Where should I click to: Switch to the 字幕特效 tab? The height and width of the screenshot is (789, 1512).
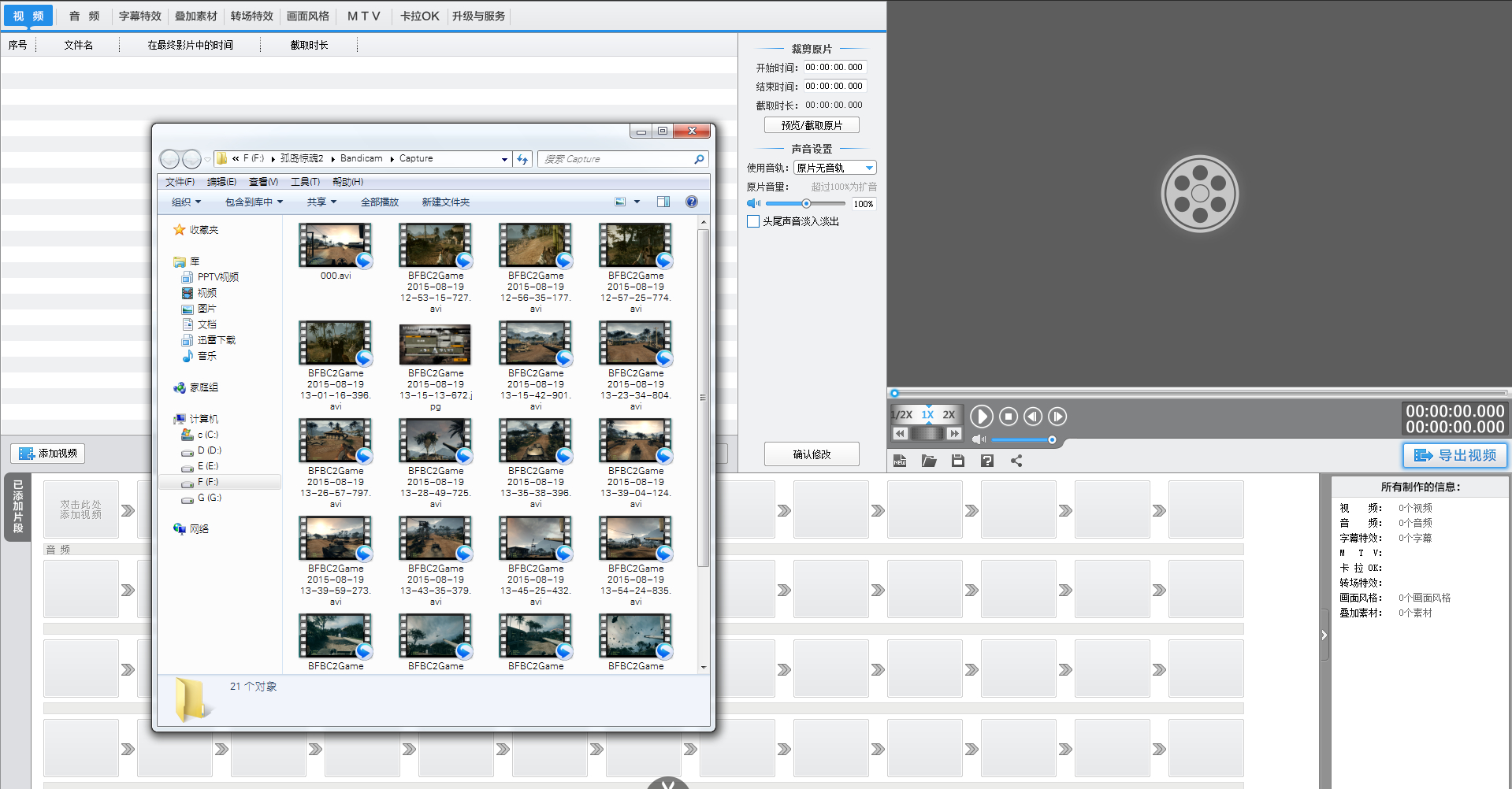click(140, 16)
